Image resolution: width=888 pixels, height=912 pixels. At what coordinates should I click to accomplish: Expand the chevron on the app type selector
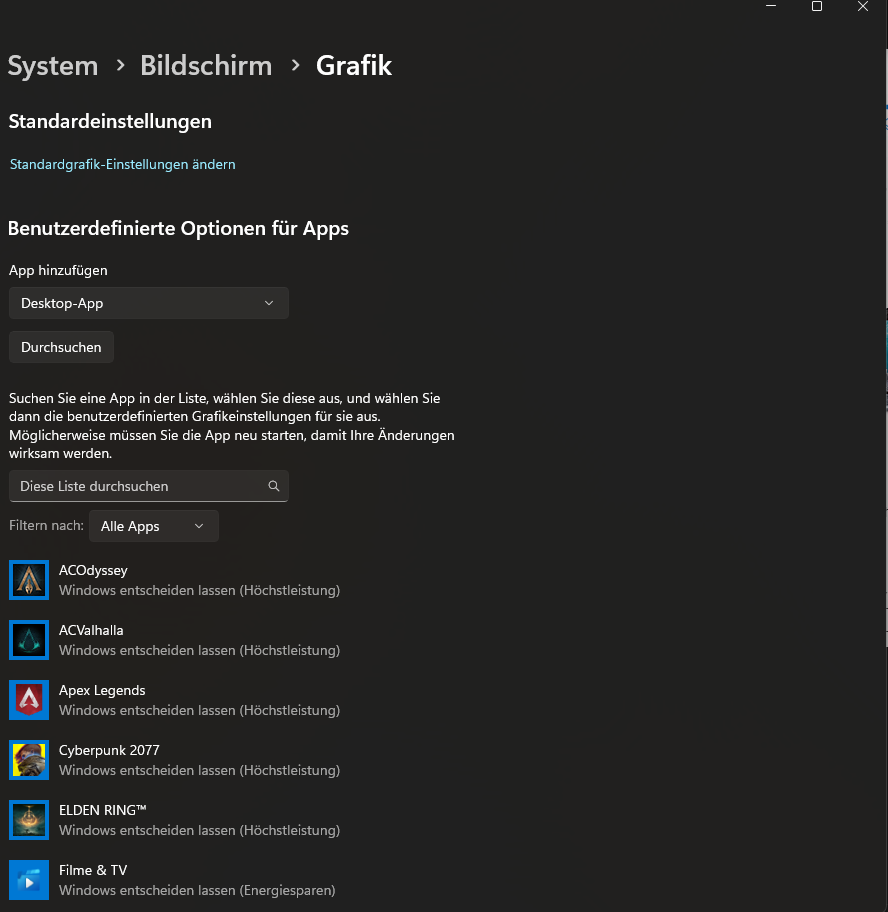(268, 303)
